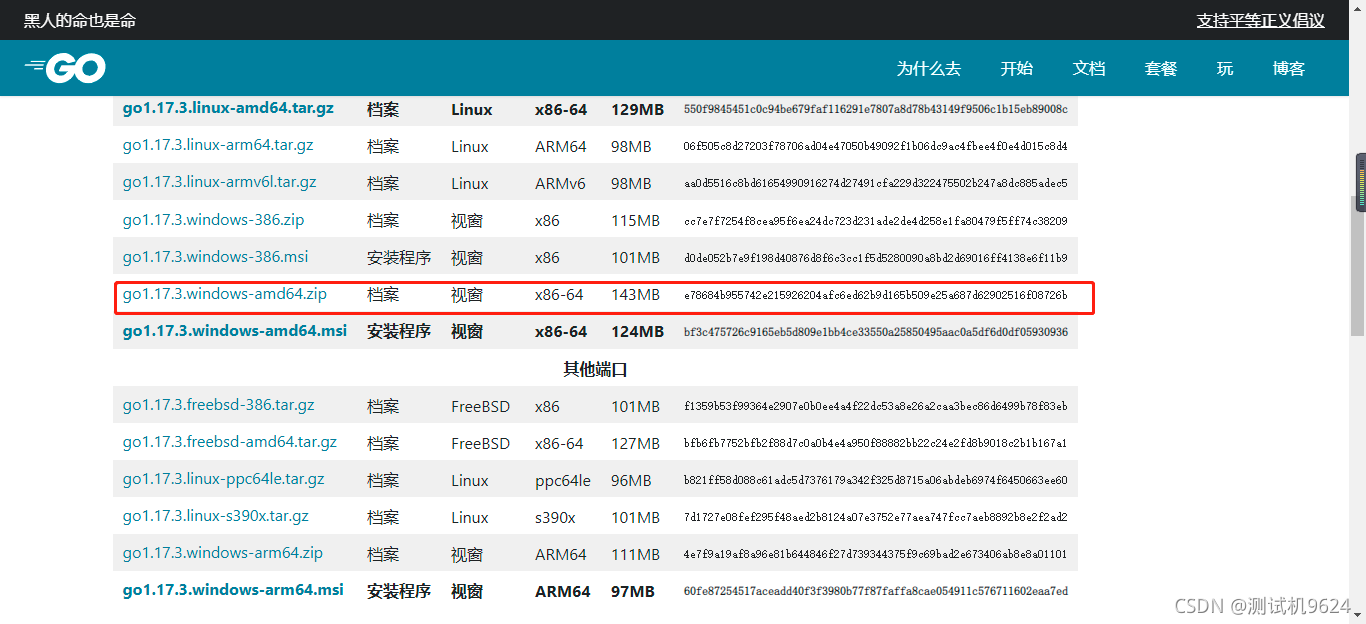This screenshot has width=1366, height=624.
Task: Click the ppc64le architecture cell
Action: click(563, 481)
